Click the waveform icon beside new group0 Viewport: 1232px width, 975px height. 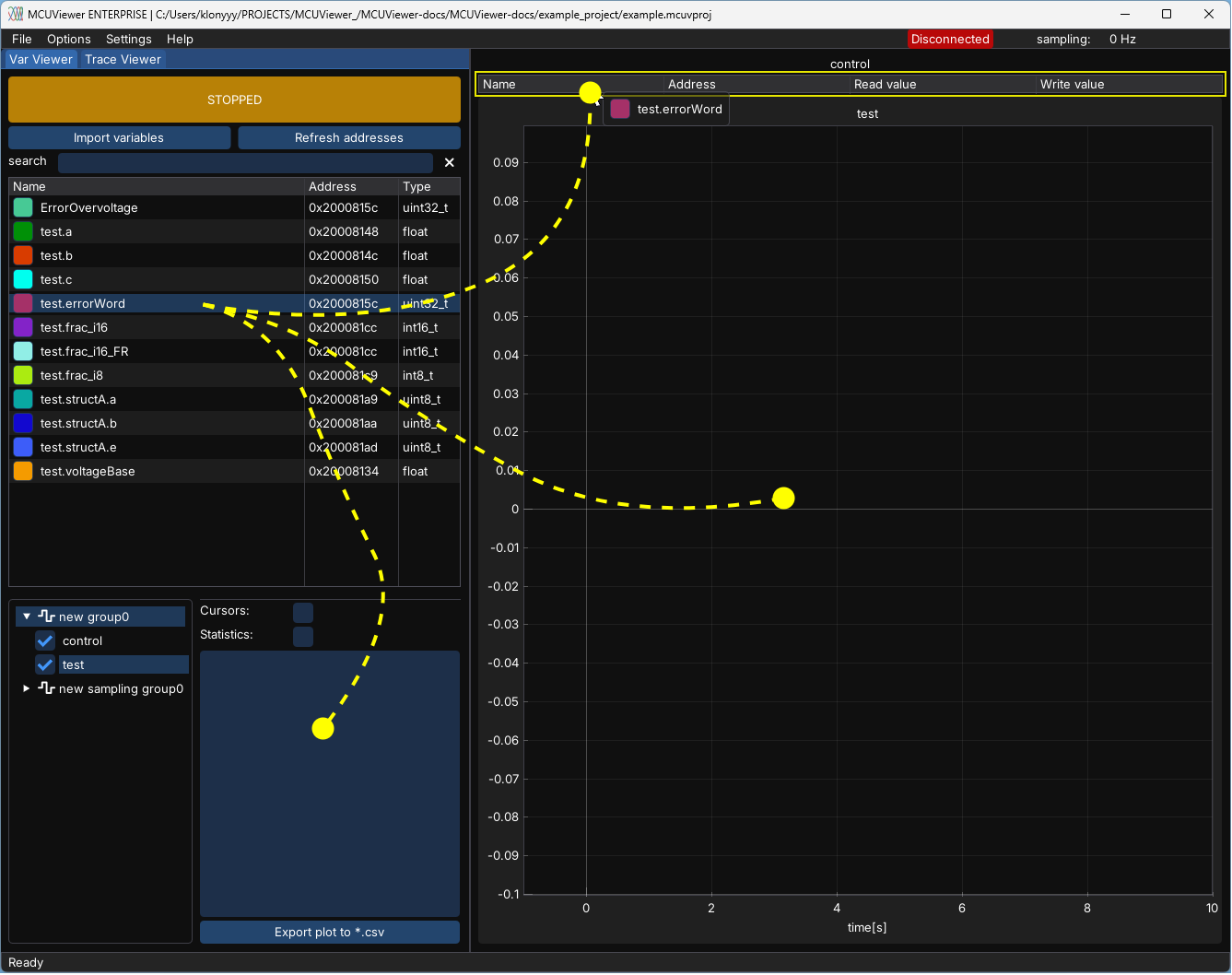tap(47, 617)
